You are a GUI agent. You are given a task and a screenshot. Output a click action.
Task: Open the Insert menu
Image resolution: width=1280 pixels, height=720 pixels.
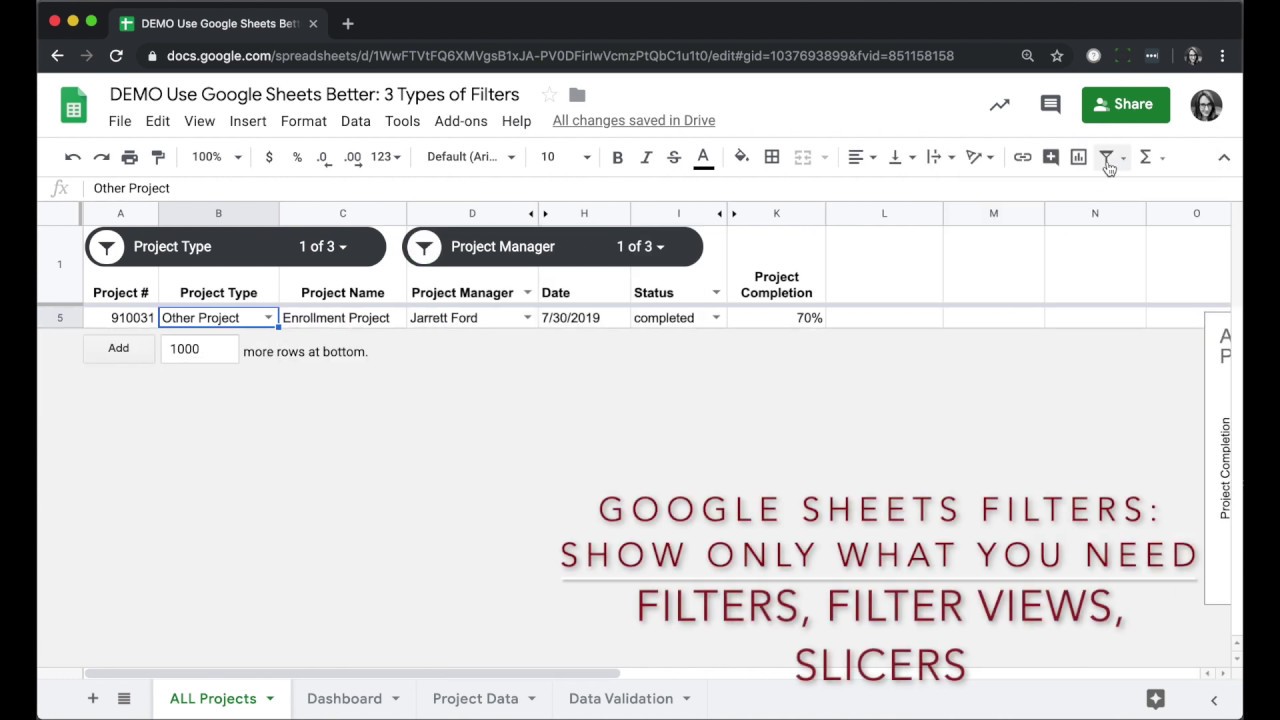248,121
